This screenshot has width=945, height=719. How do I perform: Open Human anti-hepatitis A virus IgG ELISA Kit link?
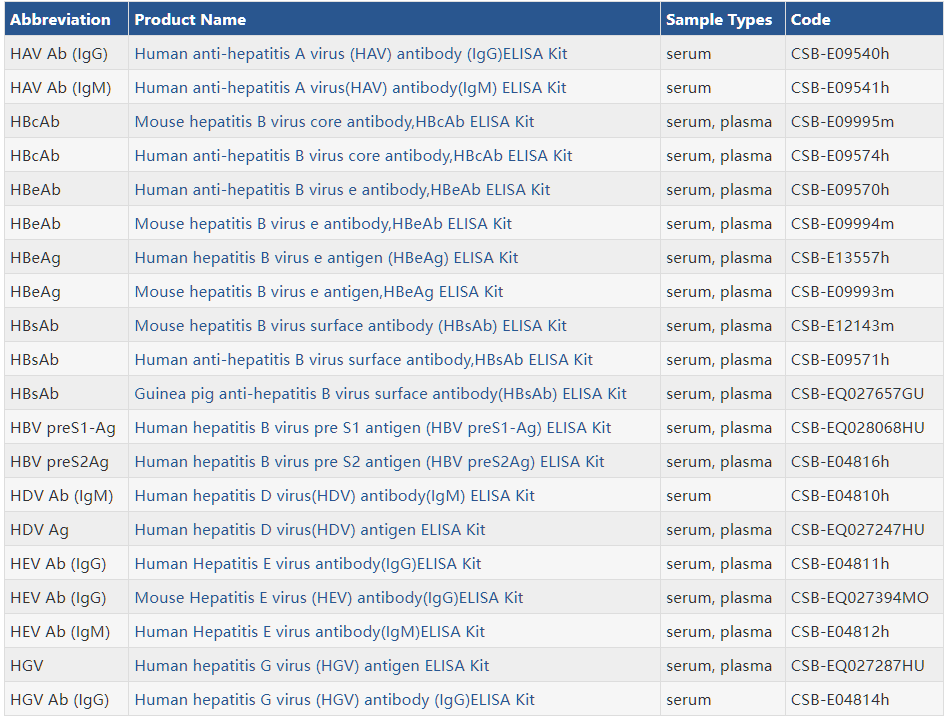click(x=351, y=54)
